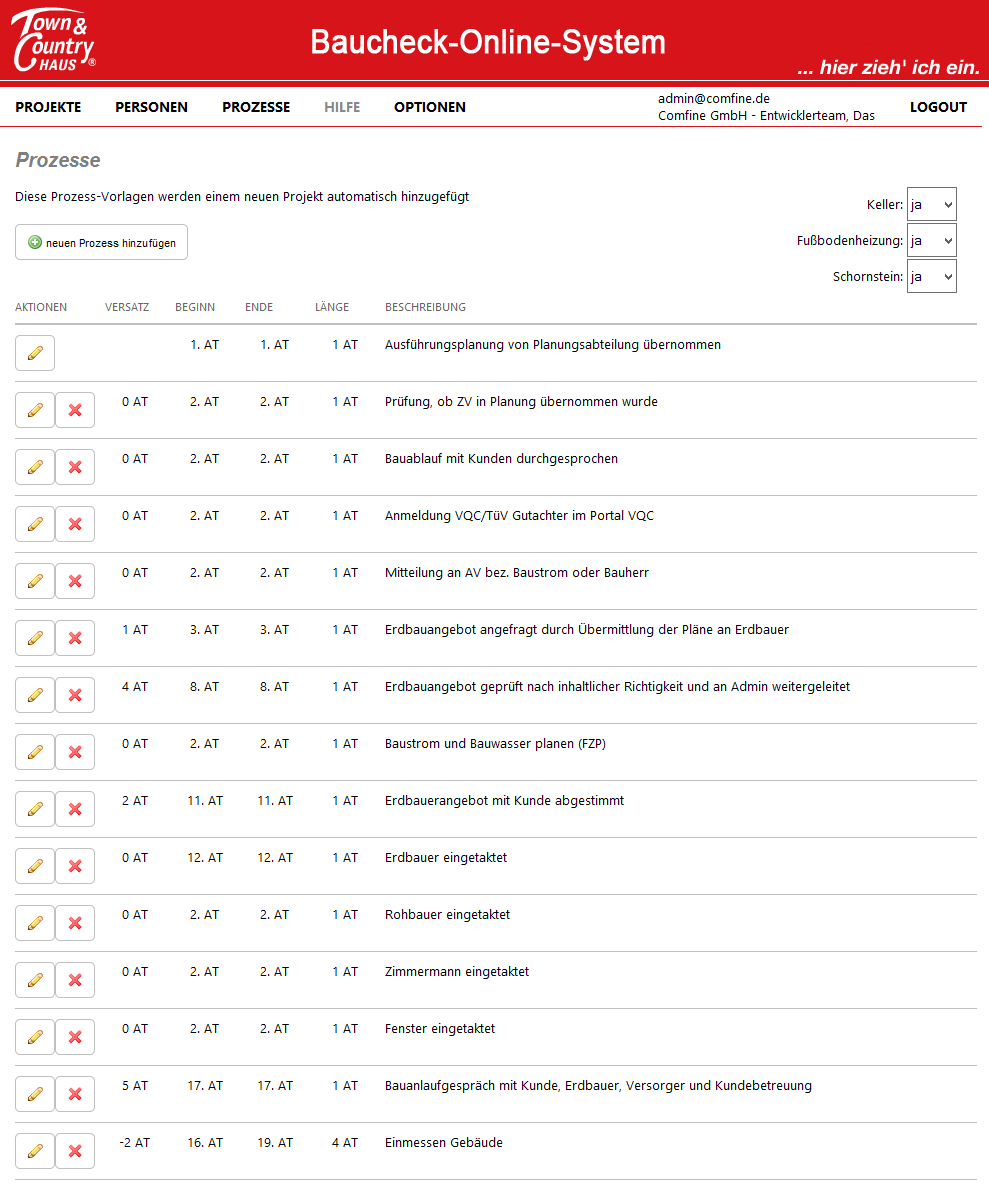
Task: Edit the 'Bauanlaufgespräch mit Kunde' process
Action: tap(35, 1094)
